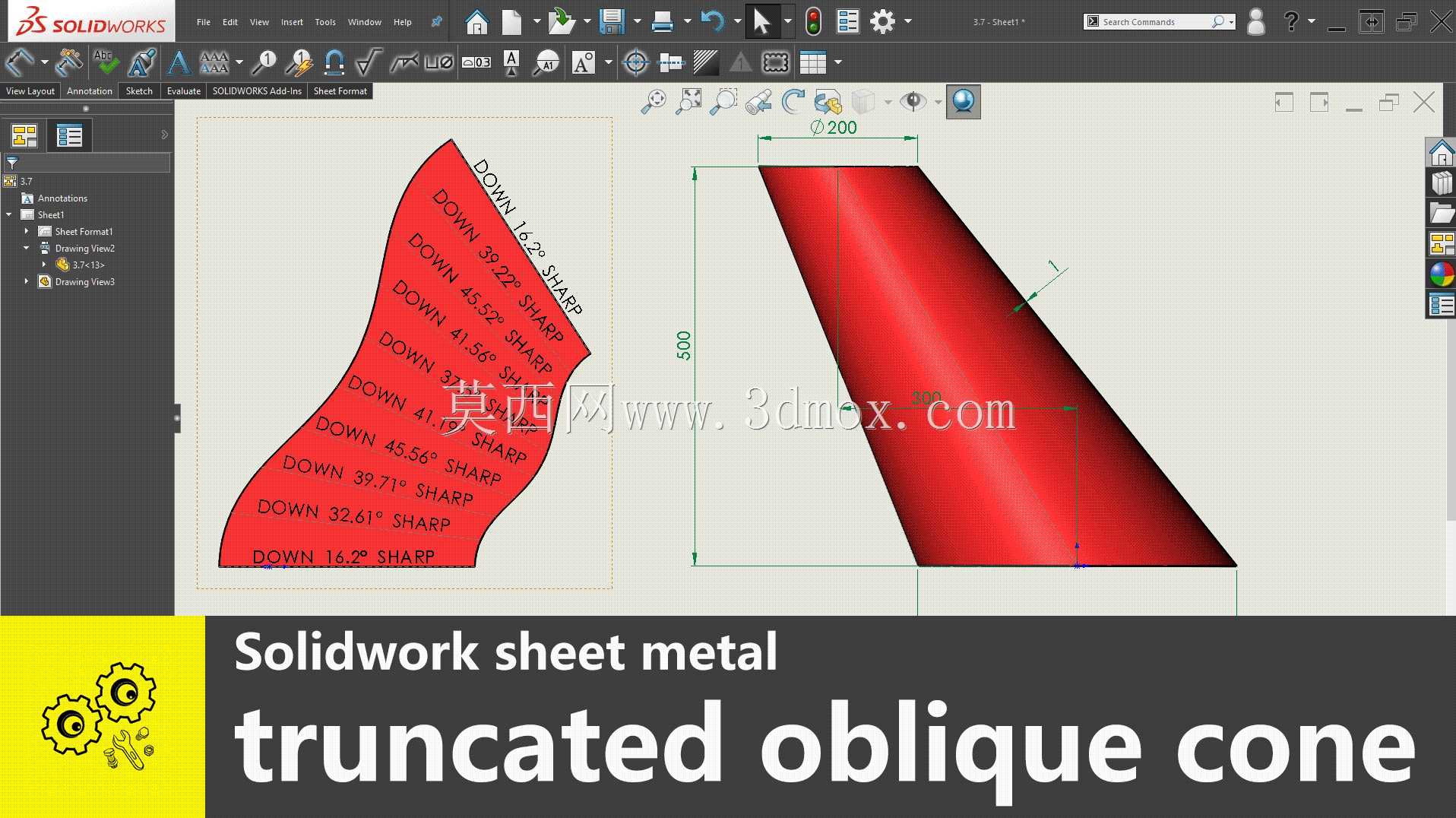The height and width of the screenshot is (818, 1456).
Task: Select the Format Painter tool
Action: tap(142, 62)
